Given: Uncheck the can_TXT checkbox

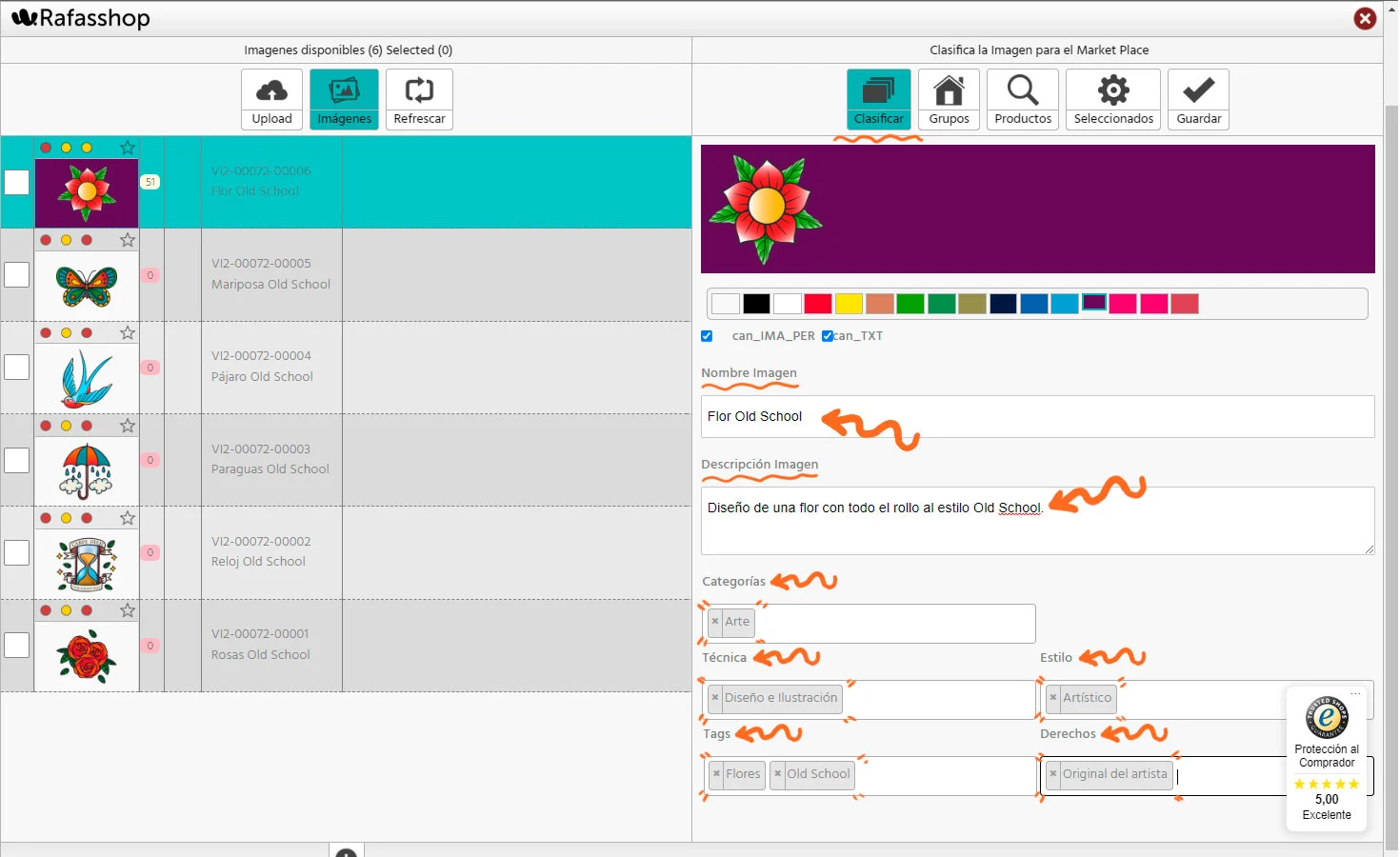Looking at the screenshot, I should pyautogui.click(x=828, y=336).
